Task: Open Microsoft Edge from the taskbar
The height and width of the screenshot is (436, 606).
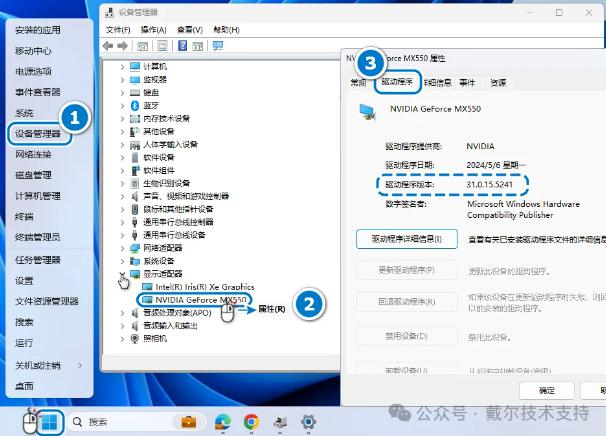Action: [223, 422]
